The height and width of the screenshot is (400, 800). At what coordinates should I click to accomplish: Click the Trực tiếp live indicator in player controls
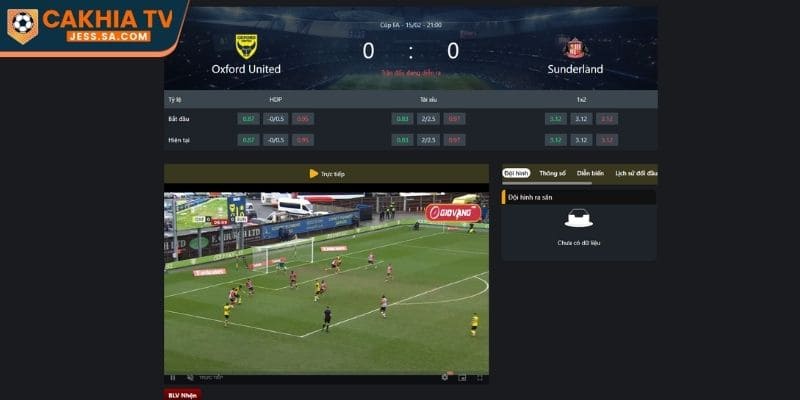[211, 378]
